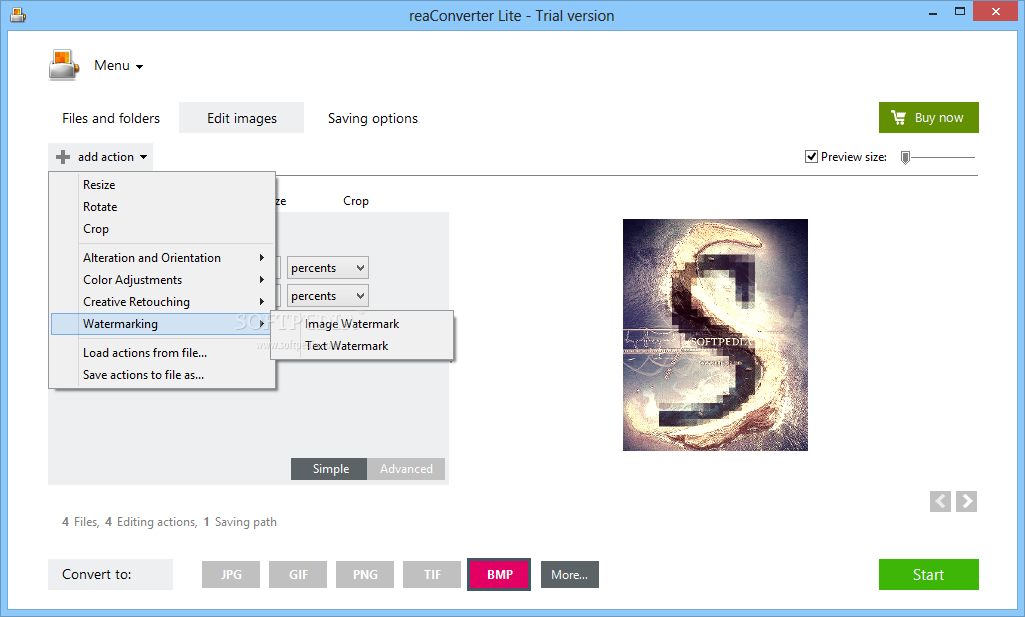The width and height of the screenshot is (1025, 617).
Task: Click the shopping cart icon on Buy now
Action: (898, 118)
